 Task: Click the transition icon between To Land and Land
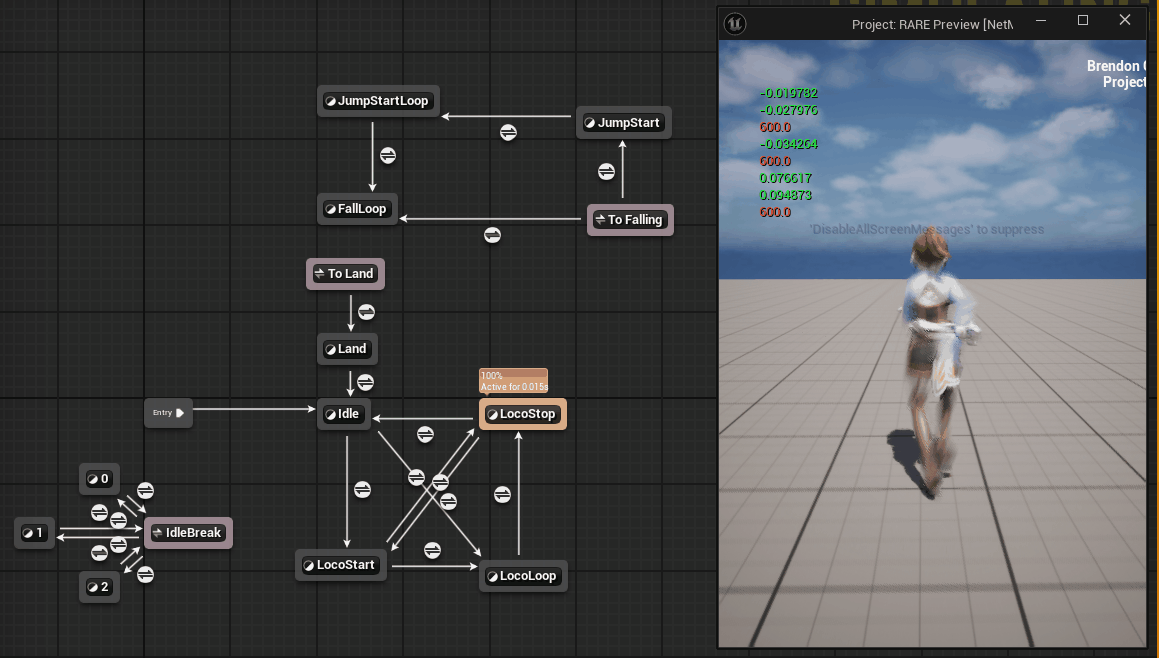click(x=366, y=312)
